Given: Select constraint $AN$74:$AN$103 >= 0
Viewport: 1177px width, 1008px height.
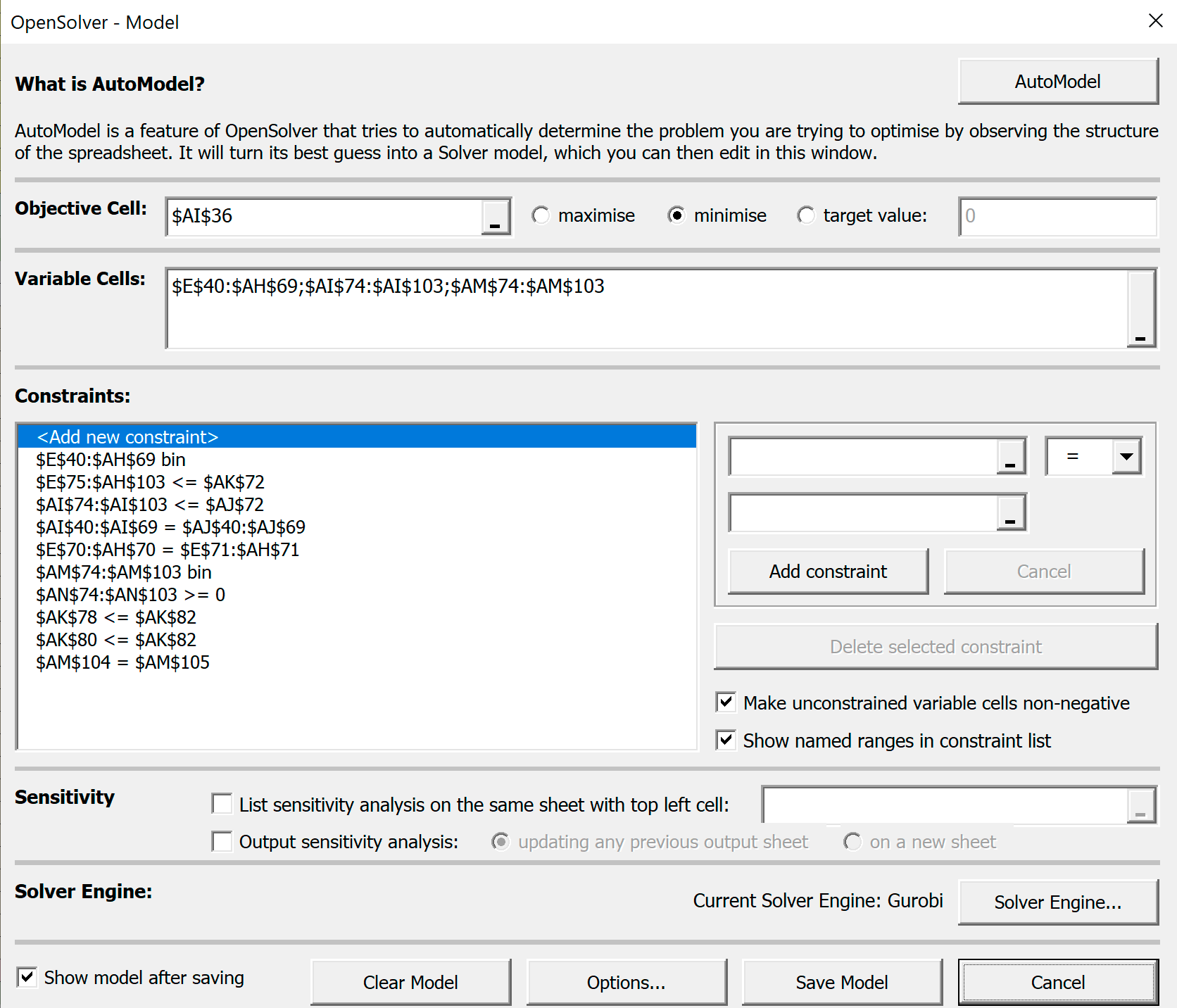Looking at the screenshot, I should pyautogui.click(x=357, y=595).
